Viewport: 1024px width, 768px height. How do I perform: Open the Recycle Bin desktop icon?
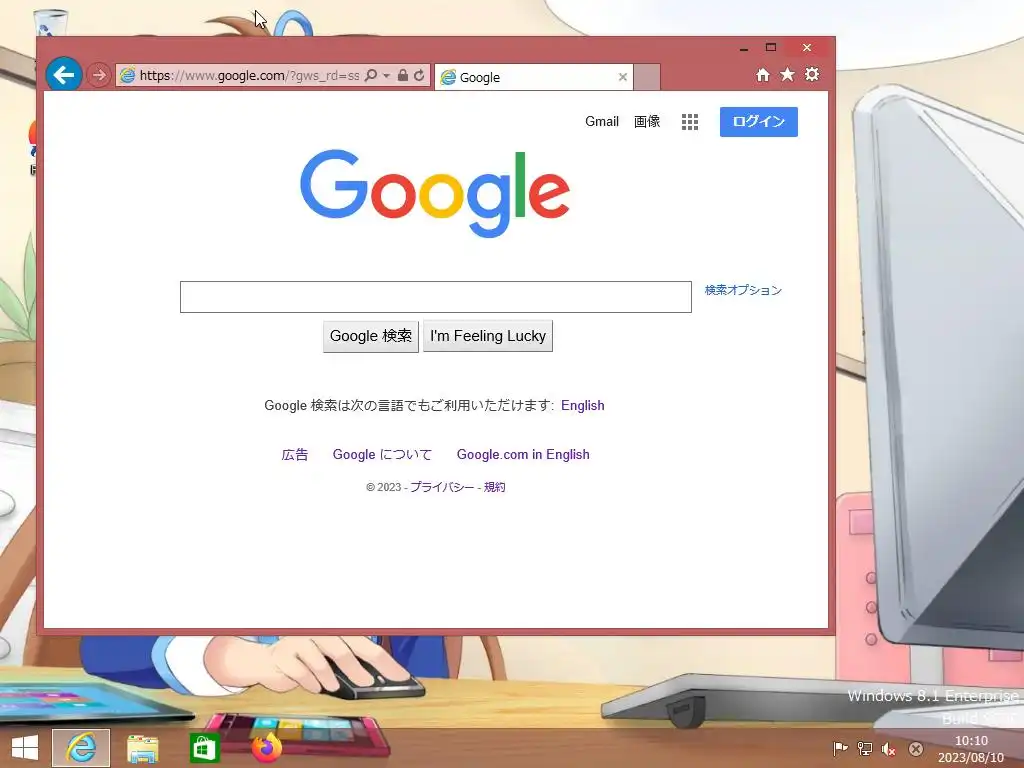click(x=50, y=22)
